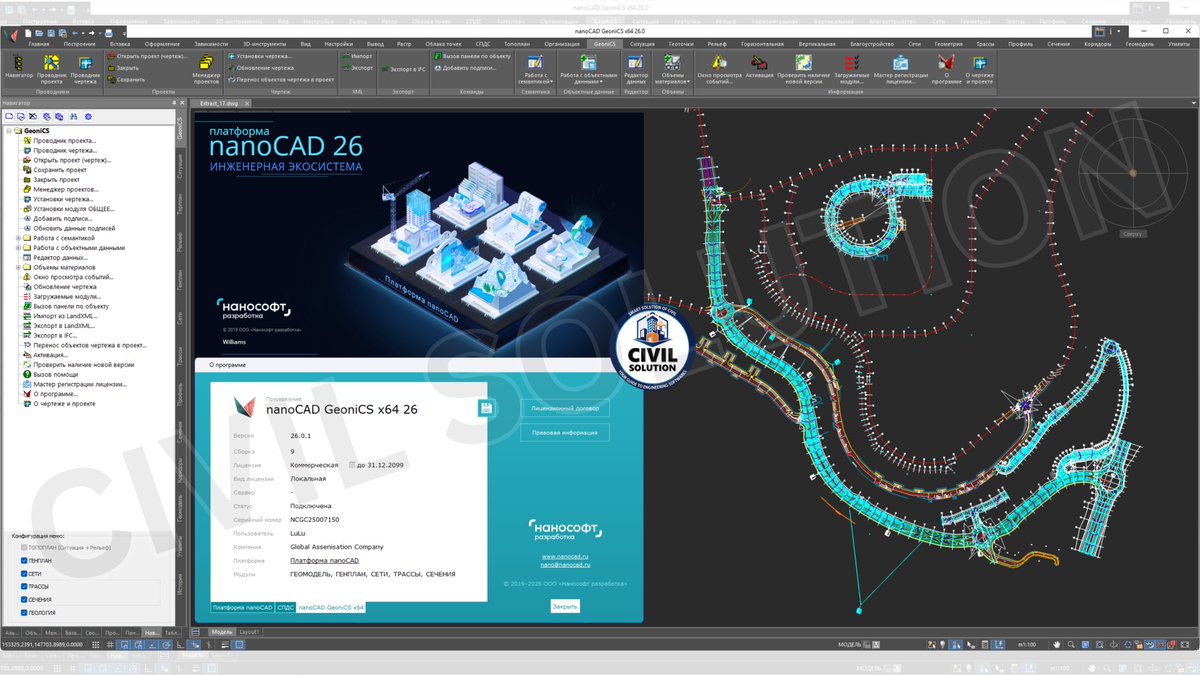Toggle the ГЕОЛОГИЯ menu checkbox
The height and width of the screenshot is (675, 1200).
25,613
